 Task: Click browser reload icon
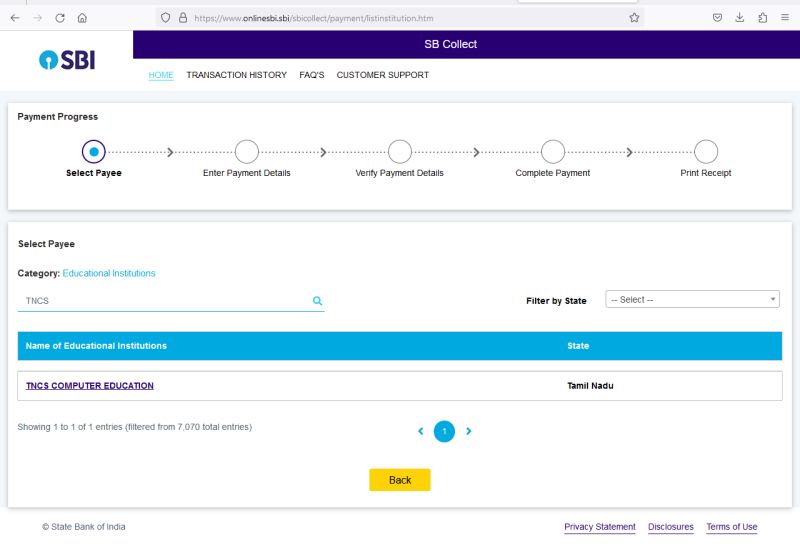click(60, 18)
